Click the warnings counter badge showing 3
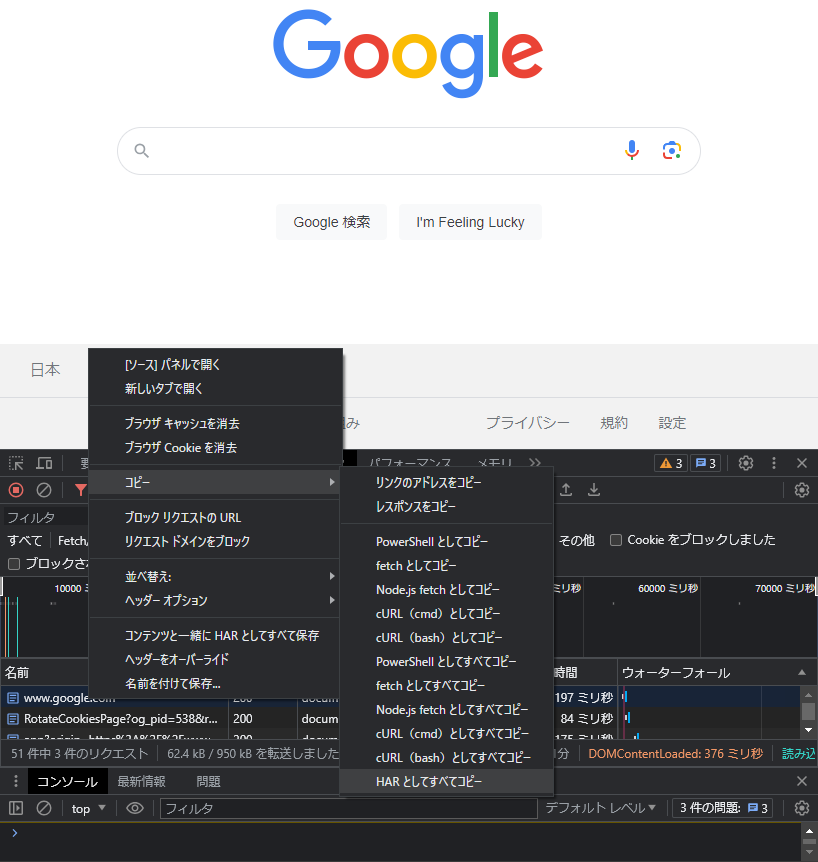 (x=671, y=463)
